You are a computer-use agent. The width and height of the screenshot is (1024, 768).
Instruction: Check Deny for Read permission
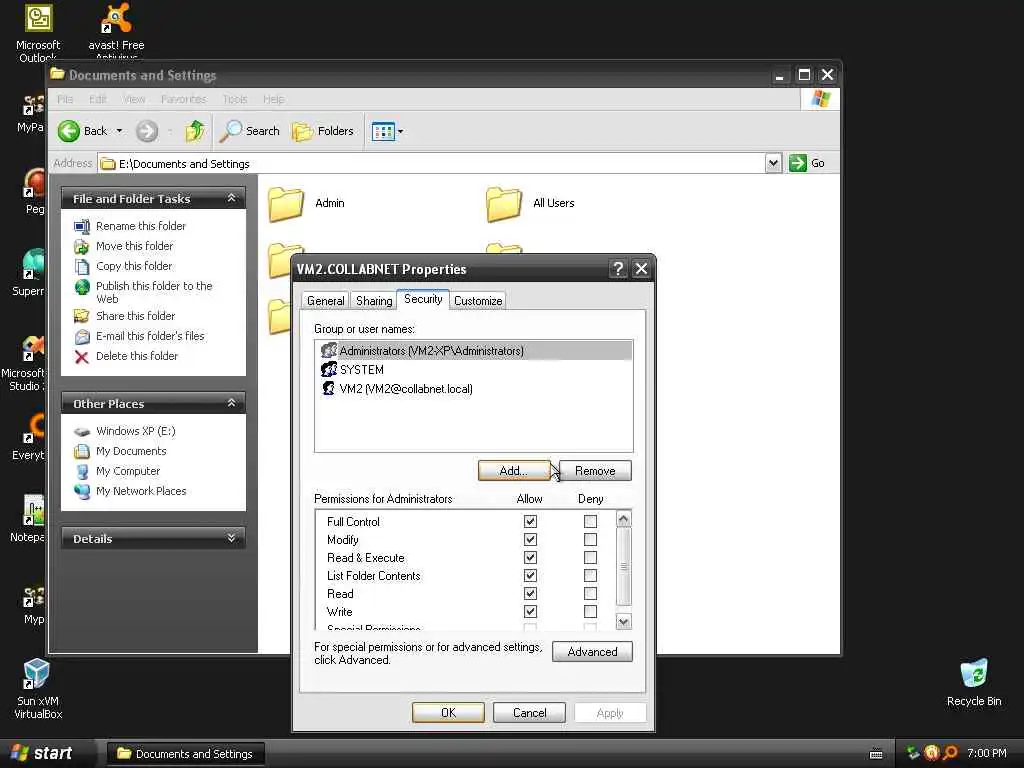(590, 594)
